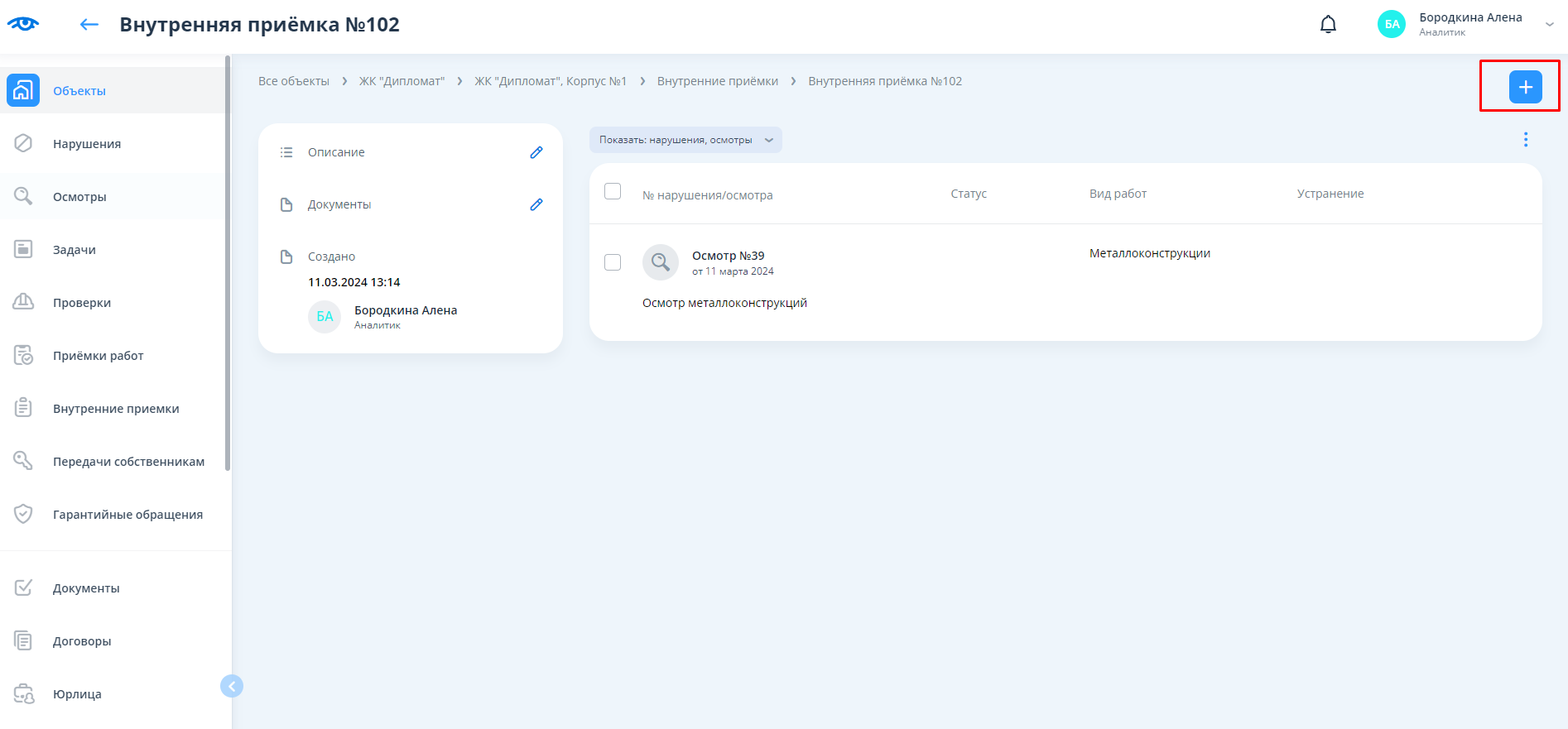Click the blue plus add button

1525,87
